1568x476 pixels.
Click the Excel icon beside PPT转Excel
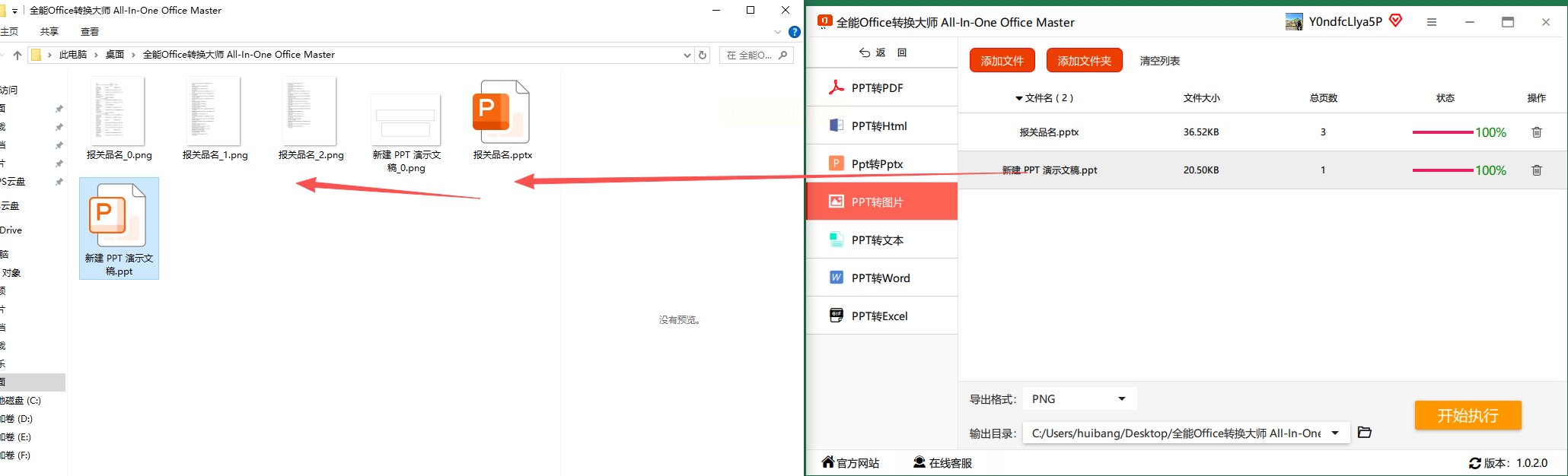point(836,315)
